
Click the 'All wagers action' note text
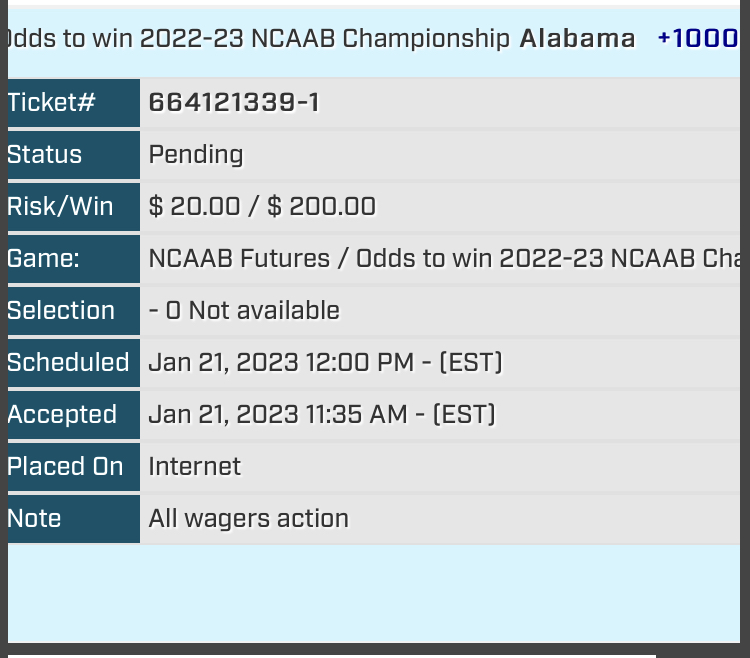249,519
